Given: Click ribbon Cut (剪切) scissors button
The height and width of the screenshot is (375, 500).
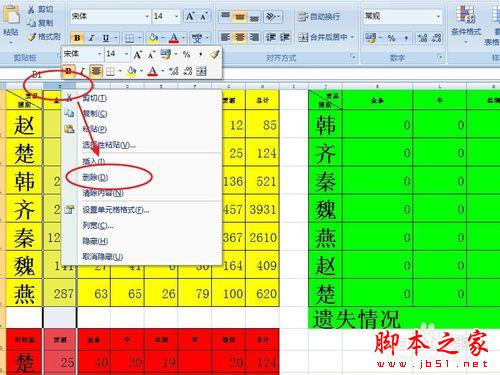Looking at the screenshot, I should click(40, 9).
